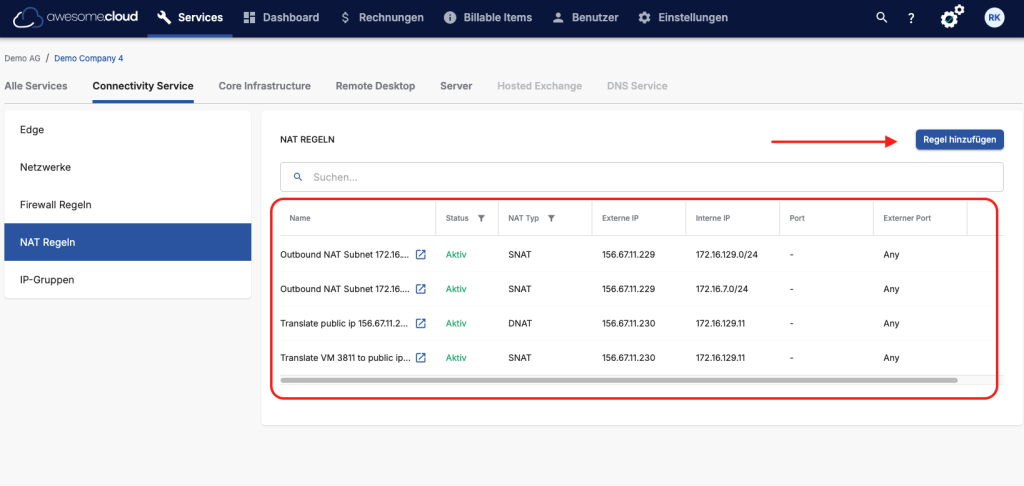Click the horizontal scrollbar under the NAT table
Image resolution: width=1024 pixels, height=486 pixels.
tap(619, 380)
